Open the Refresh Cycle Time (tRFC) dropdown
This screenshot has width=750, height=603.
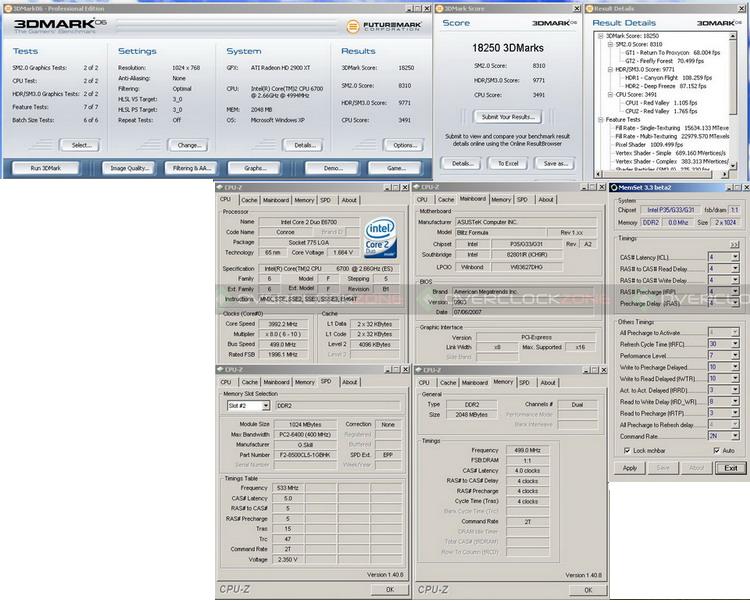point(735,344)
